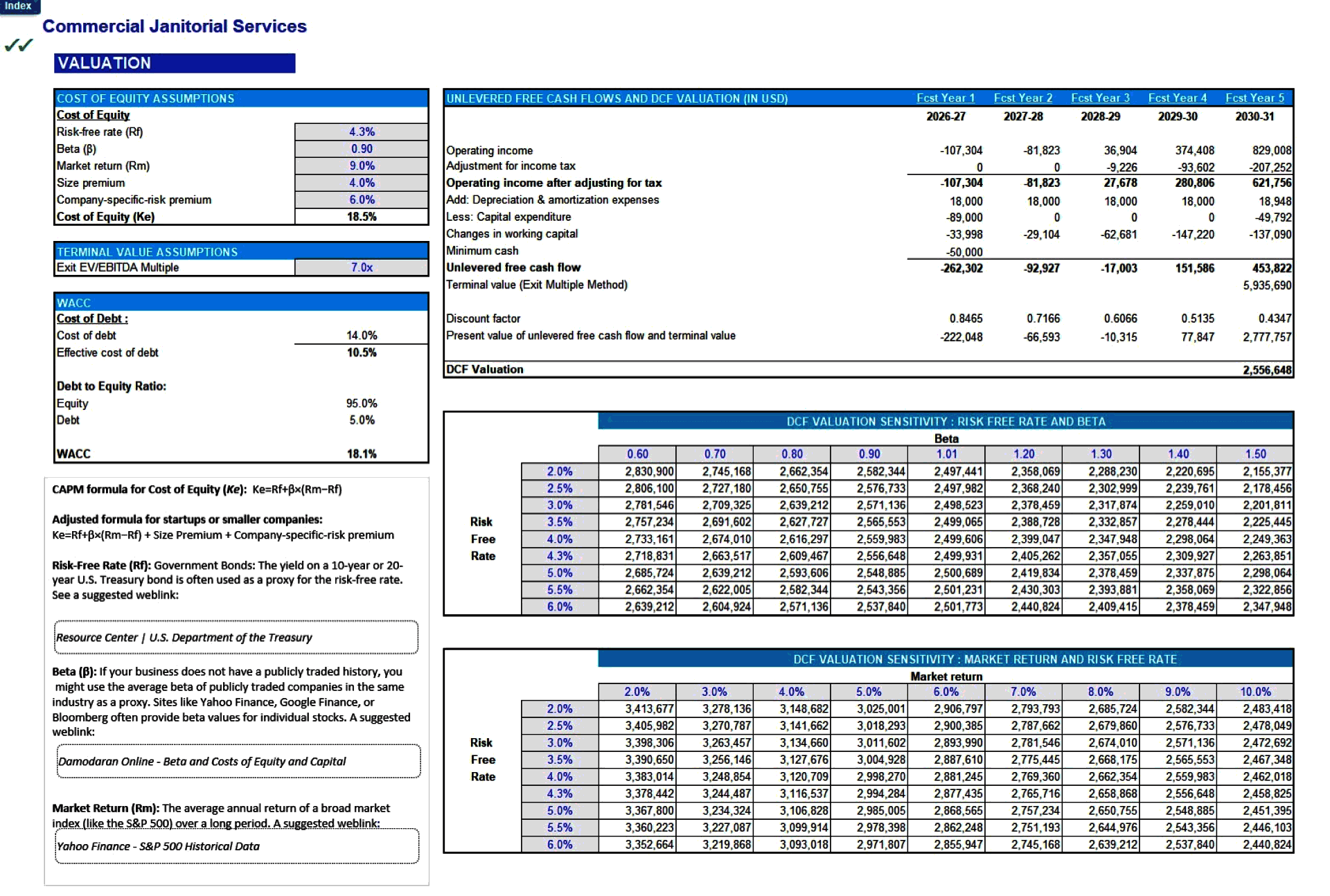The height and width of the screenshot is (896, 1330).
Task: Edit the Size premium 4.0% cell
Action: [x=362, y=182]
